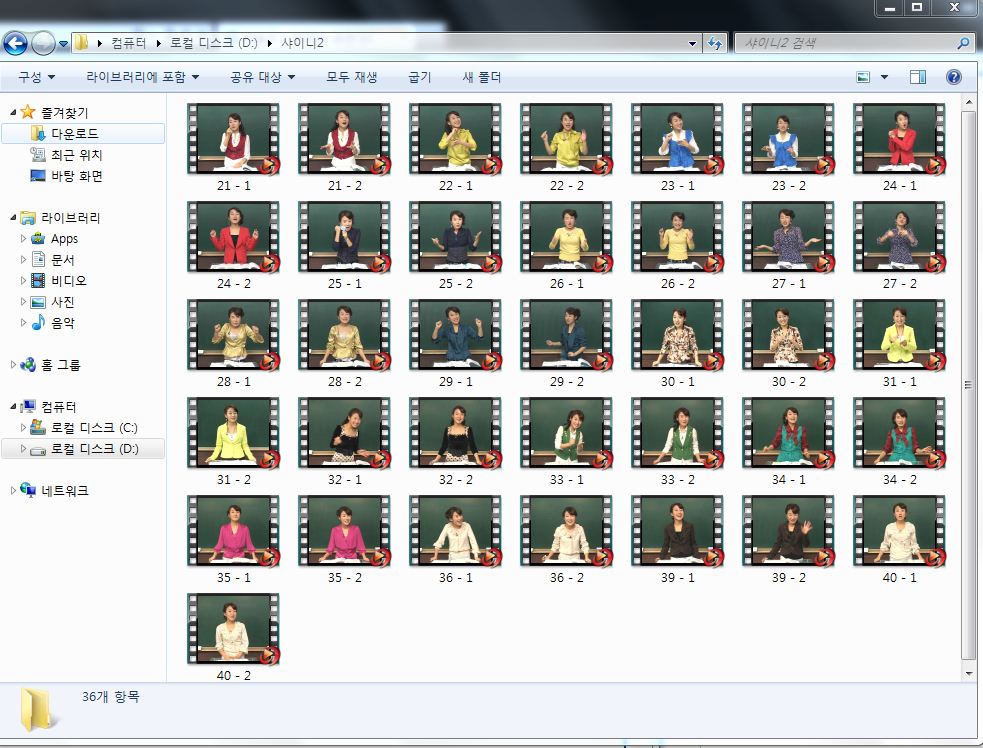Click the 굽기 button

click(419, 77)
